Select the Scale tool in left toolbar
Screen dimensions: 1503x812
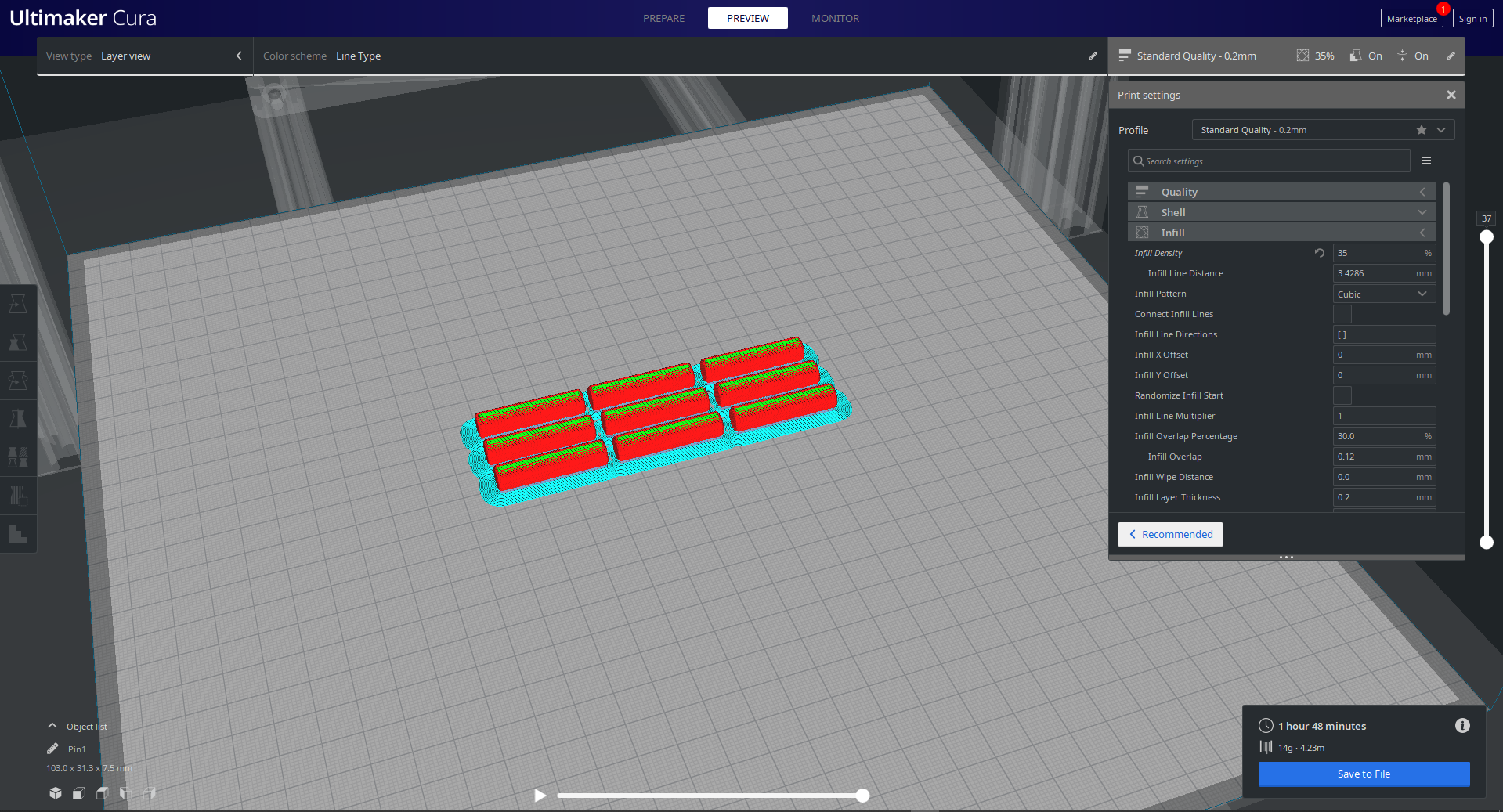[18, 342]
